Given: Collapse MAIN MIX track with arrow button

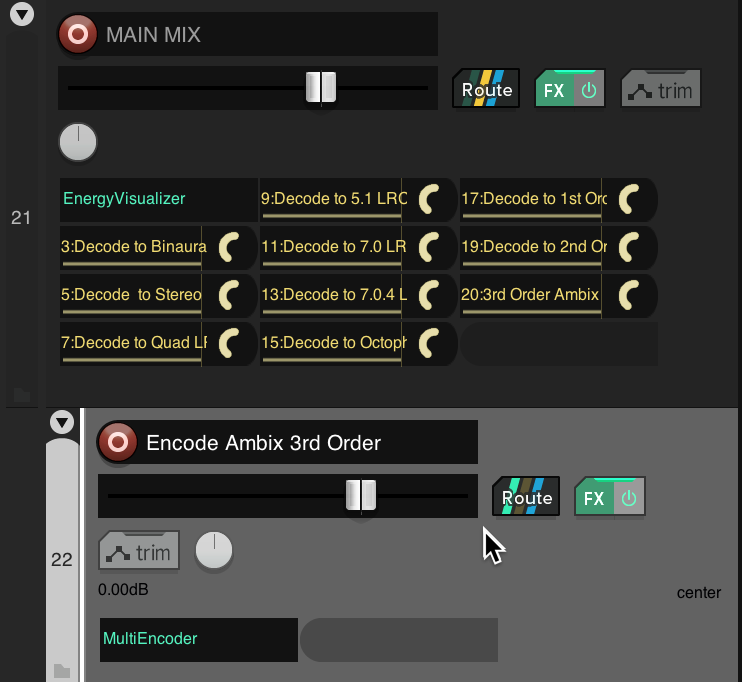Looking at the screenshot, I should pyautogui.click(x=22, y=14).
